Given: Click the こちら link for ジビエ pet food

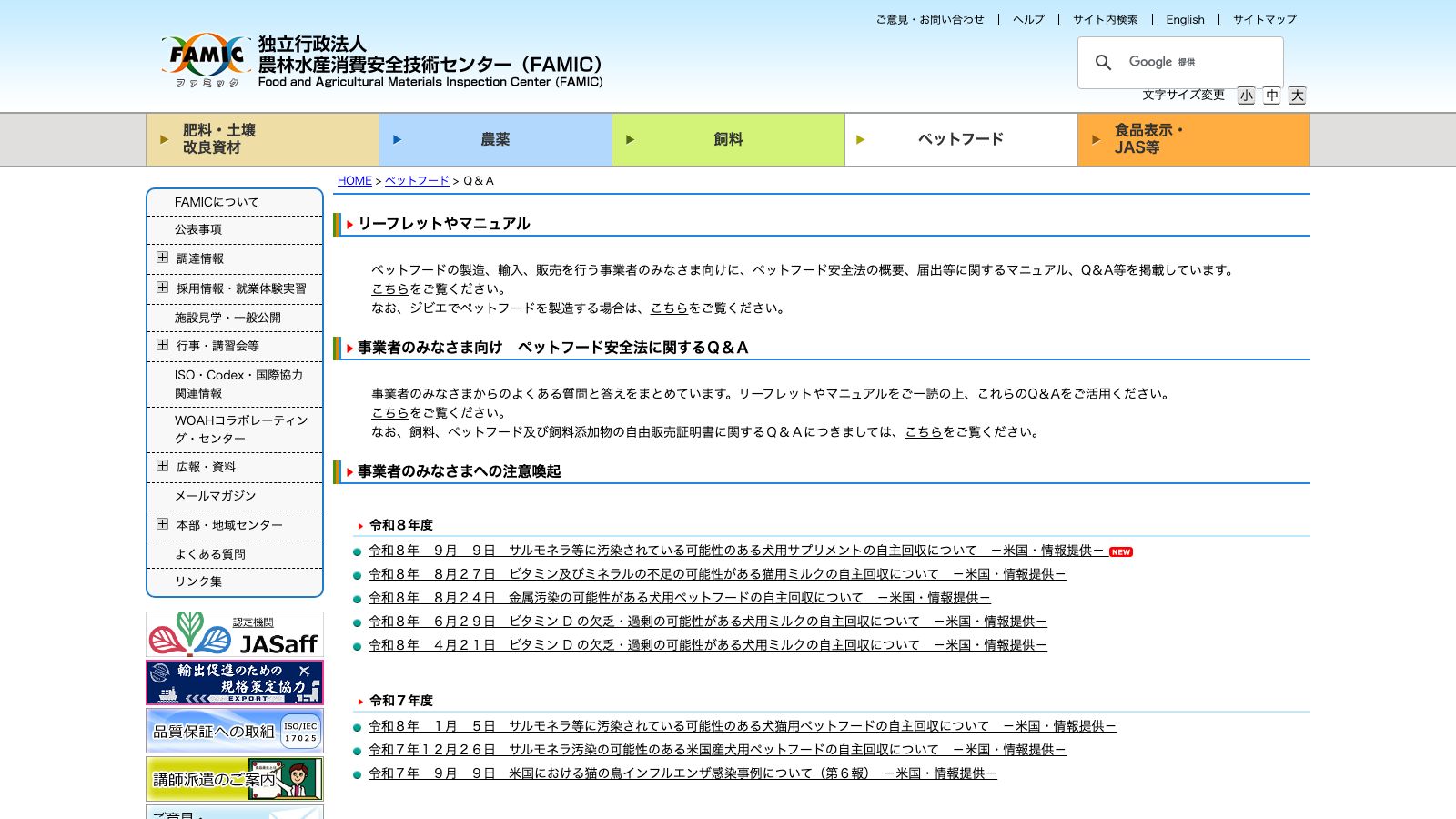Looking at the screenshot, I should [669, 308].
